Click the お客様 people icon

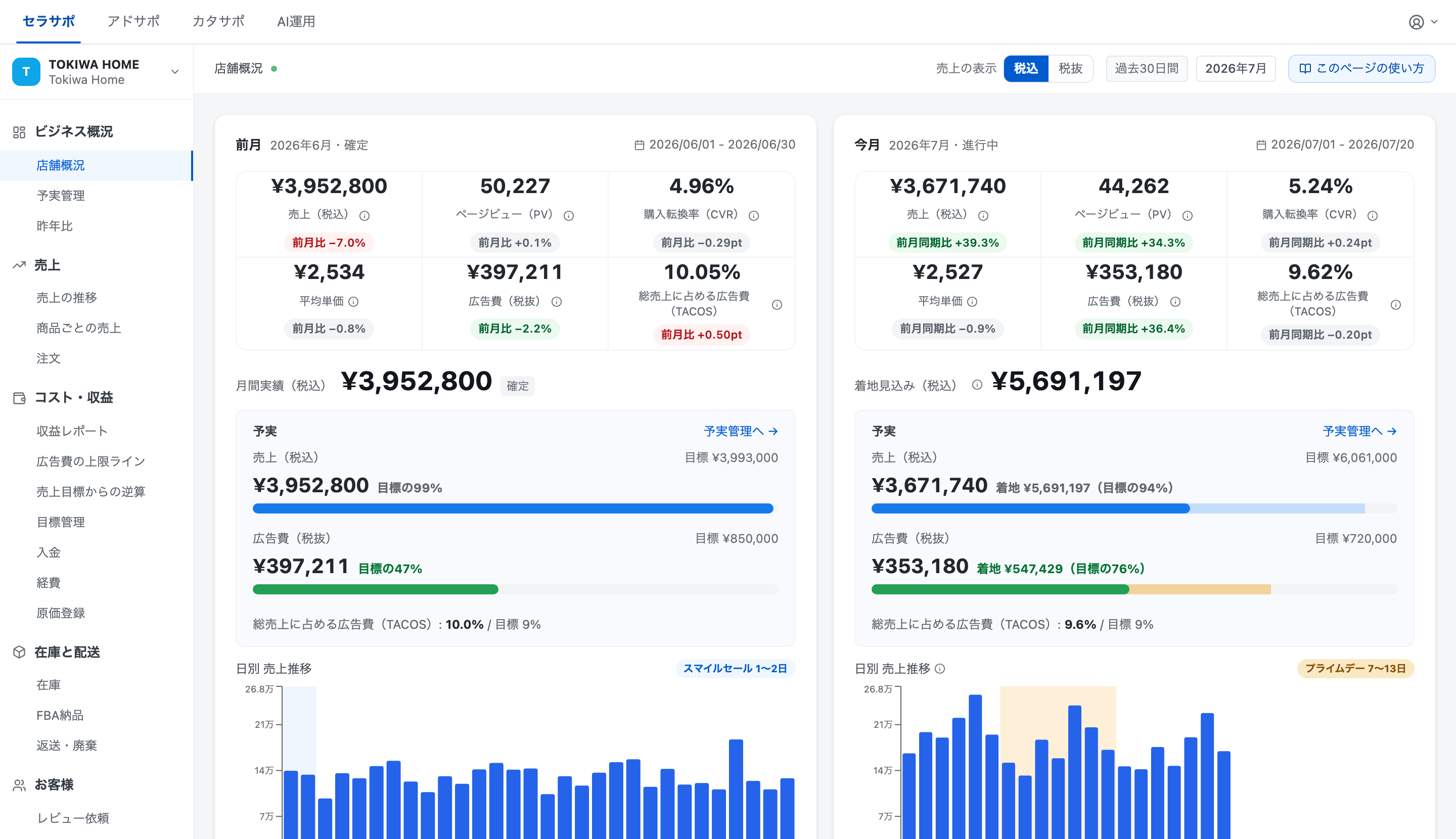click(19, 785)
